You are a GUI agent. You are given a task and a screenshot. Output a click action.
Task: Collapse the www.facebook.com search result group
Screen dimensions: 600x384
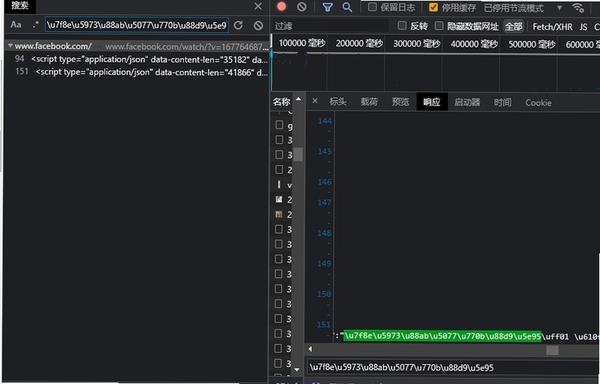tap(10, 46)
